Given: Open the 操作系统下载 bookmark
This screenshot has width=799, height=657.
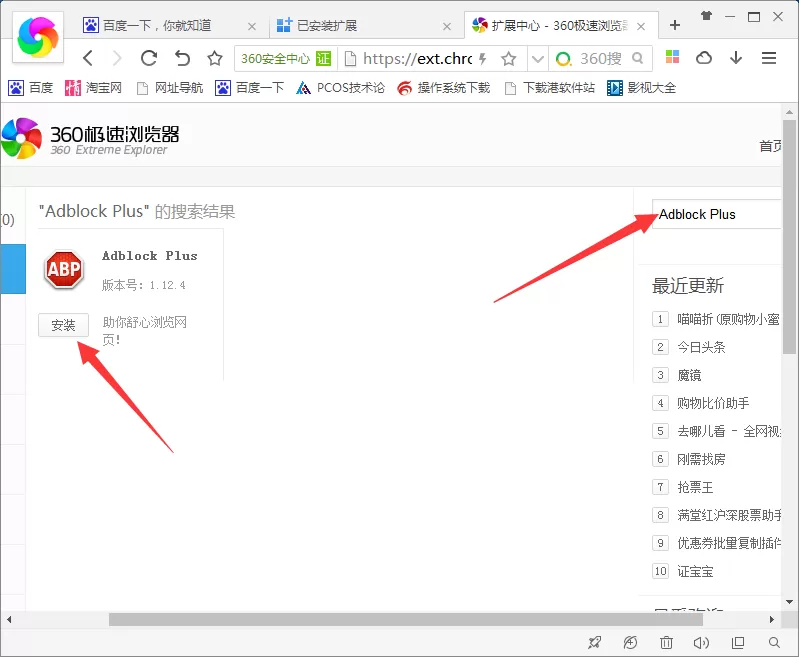Looking at the screenshot, I should pos(443,88).
